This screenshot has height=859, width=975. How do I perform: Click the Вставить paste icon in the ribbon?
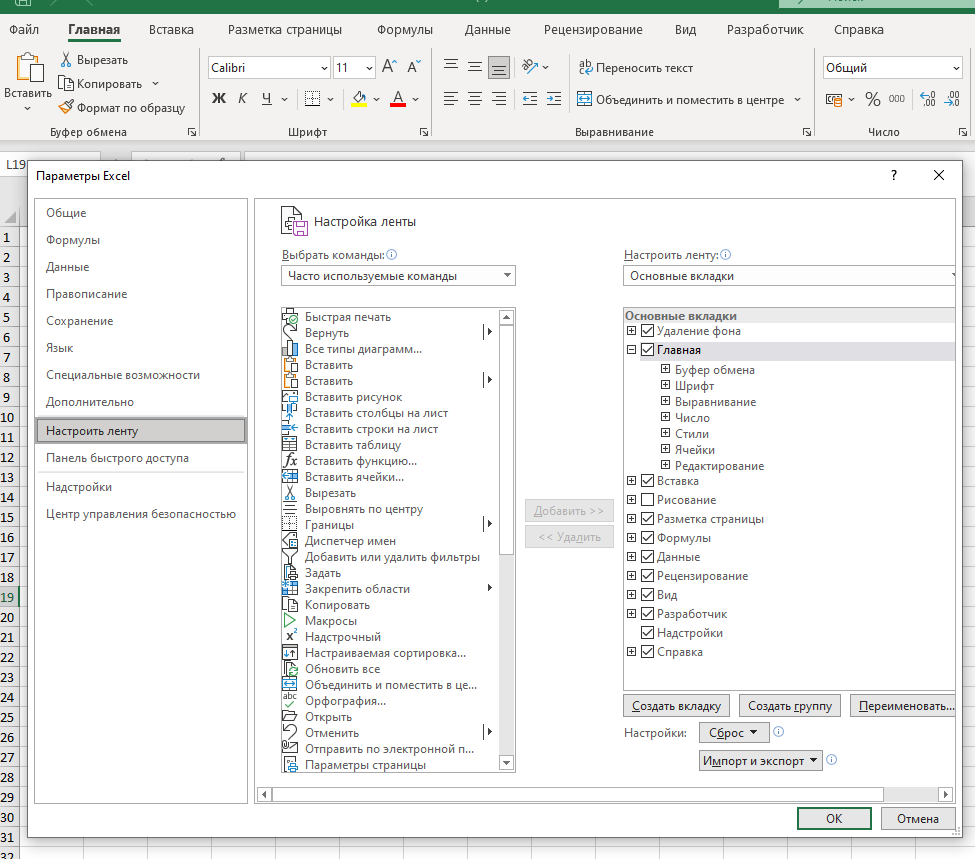pos(29,68)
